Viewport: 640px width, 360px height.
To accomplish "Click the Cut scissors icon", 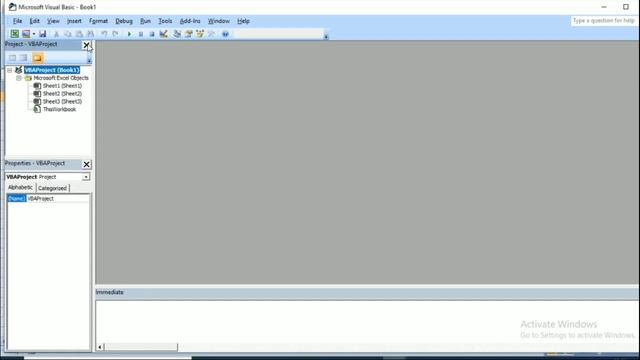I will pyautogui.click(x=57, y=34).
